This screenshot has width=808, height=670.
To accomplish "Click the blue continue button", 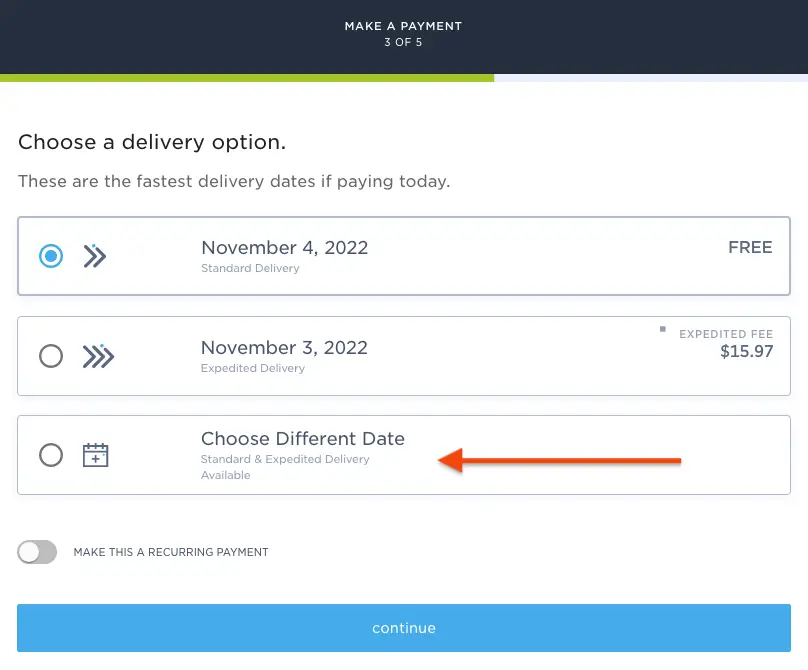I will point(403,628).
